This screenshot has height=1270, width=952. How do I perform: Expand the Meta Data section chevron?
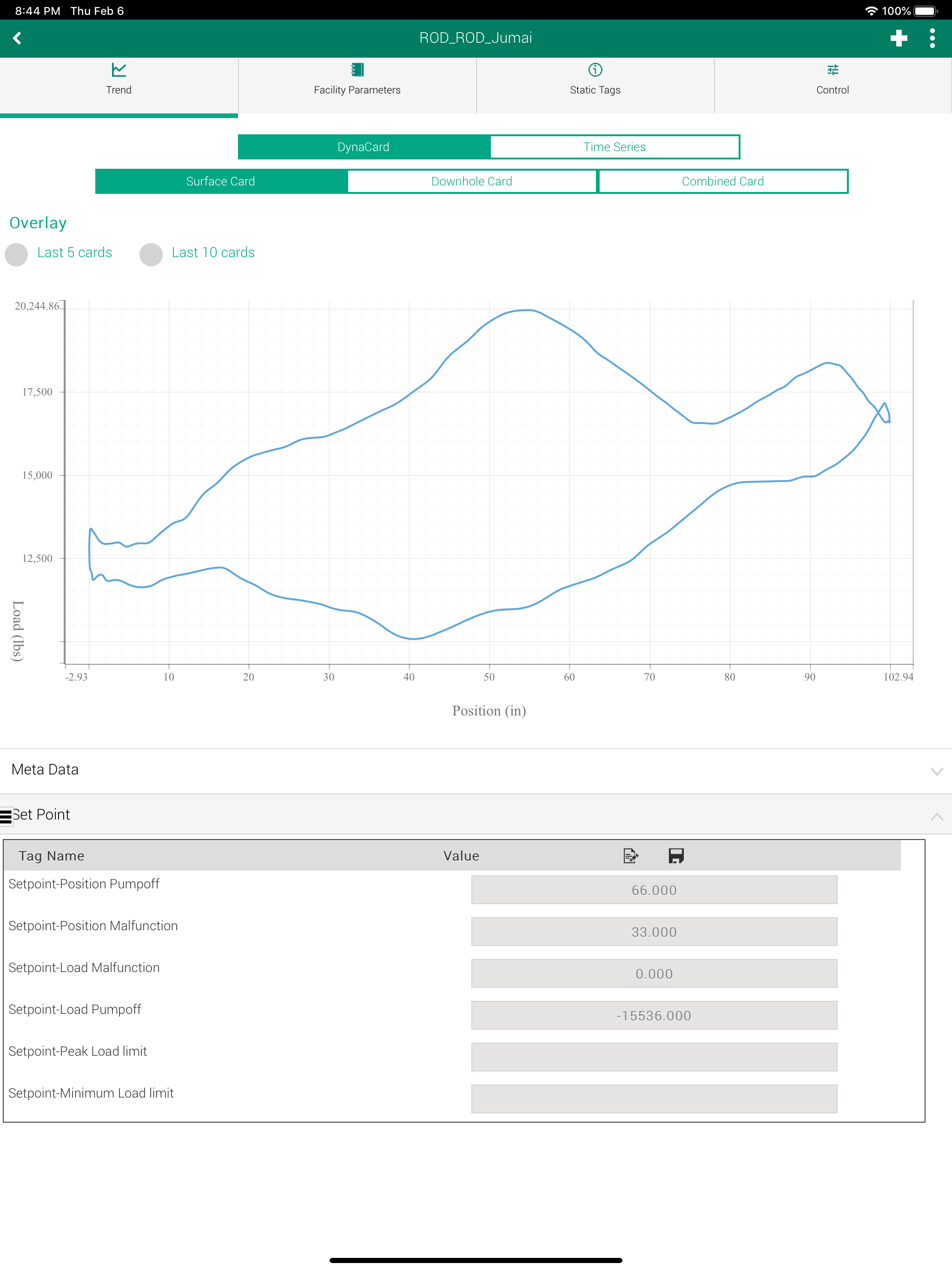pyautogui.click(x=937, y=771)
